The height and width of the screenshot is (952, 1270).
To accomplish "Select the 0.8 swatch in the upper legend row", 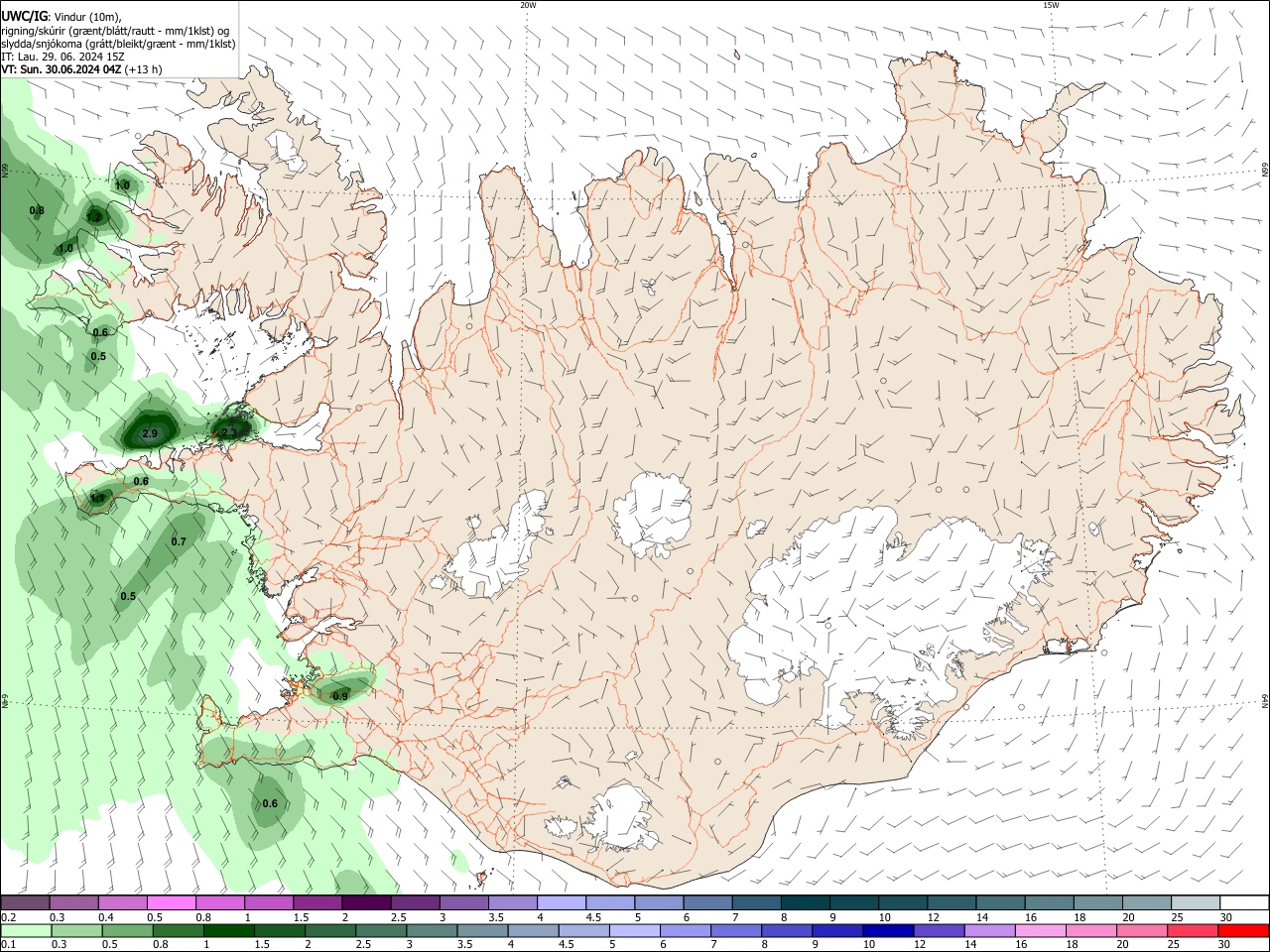I will click(x=219, y=902).
